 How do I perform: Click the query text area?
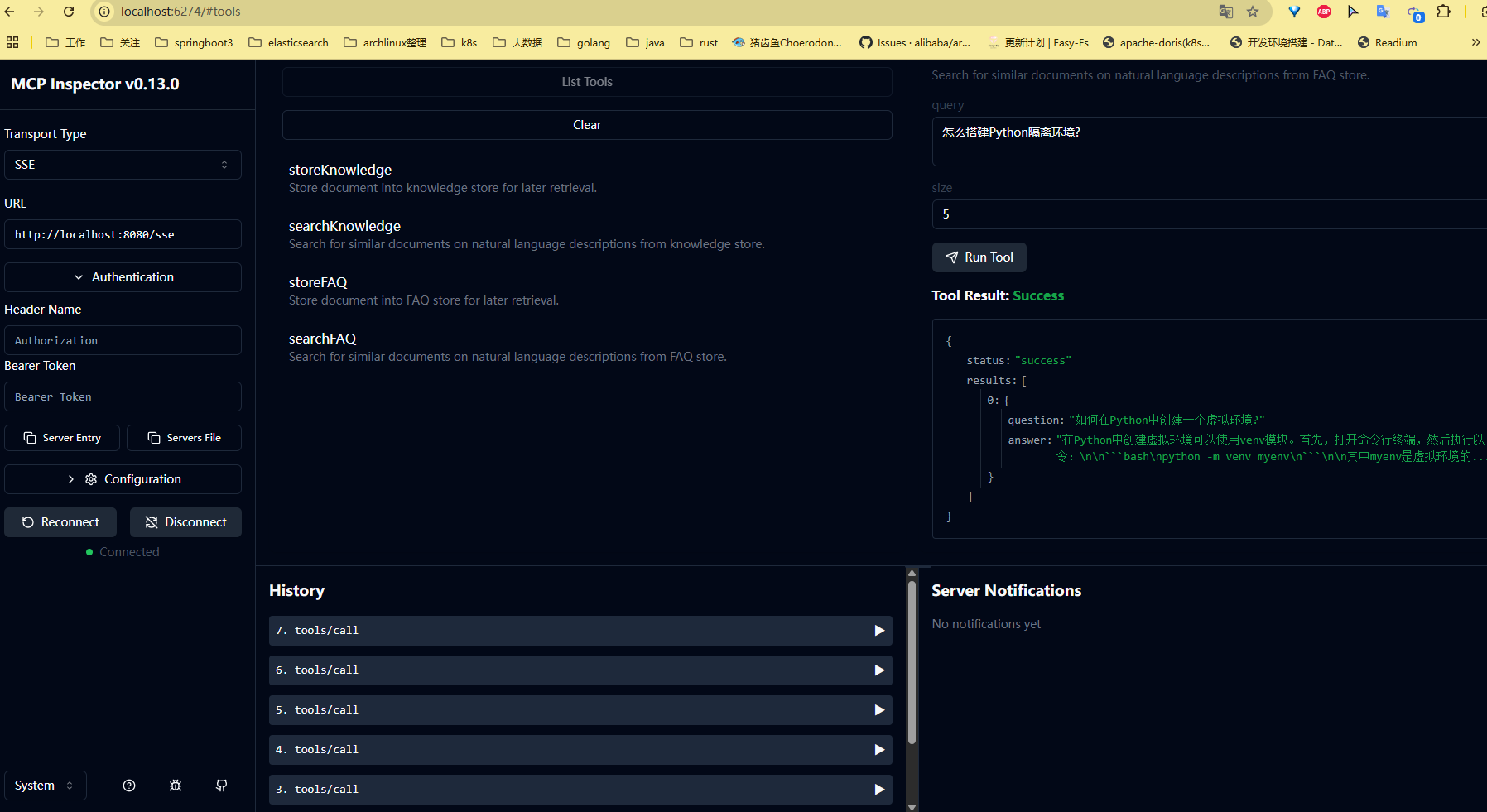pos(1210,142)
